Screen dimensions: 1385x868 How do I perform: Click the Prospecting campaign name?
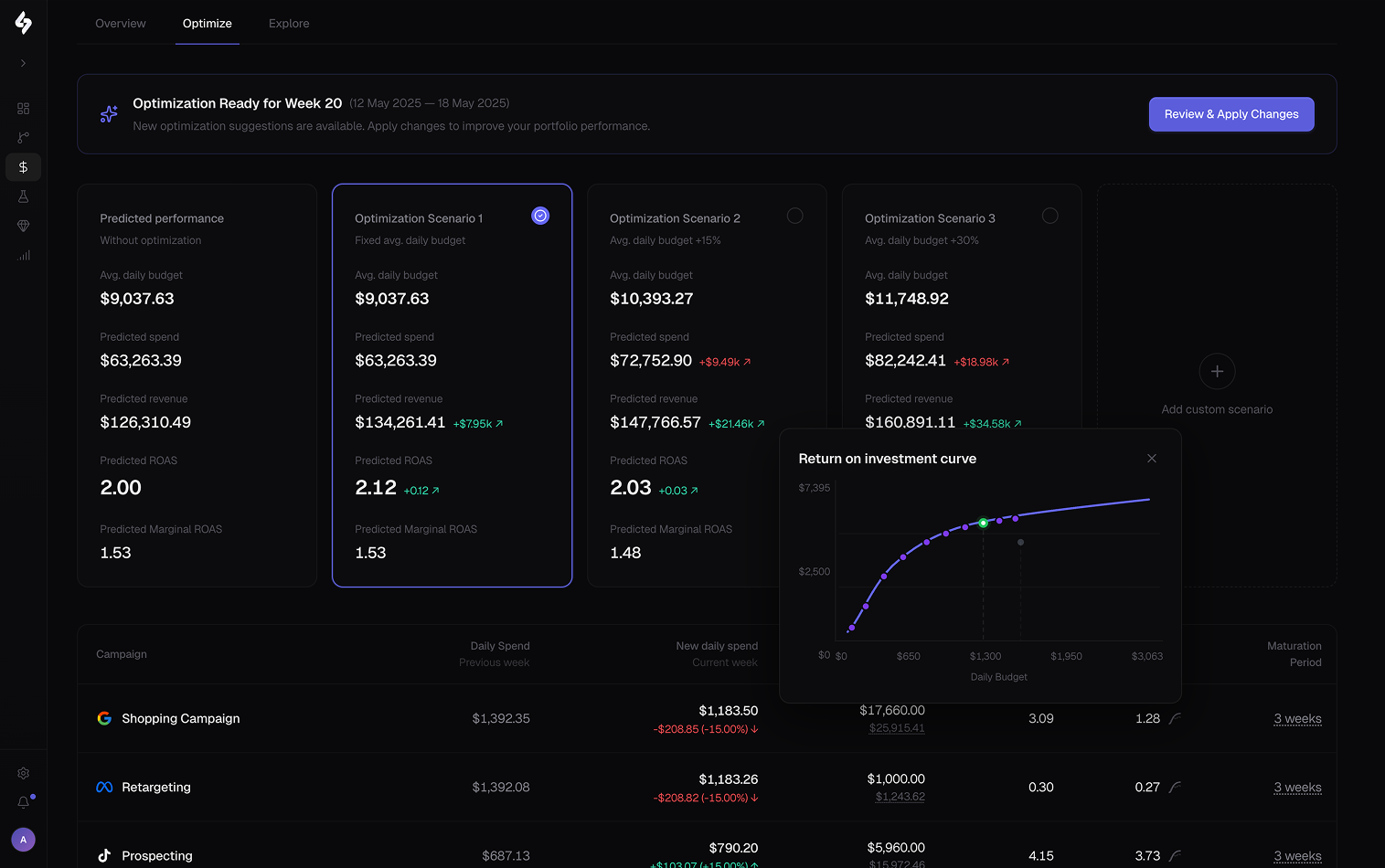point(157,856)
